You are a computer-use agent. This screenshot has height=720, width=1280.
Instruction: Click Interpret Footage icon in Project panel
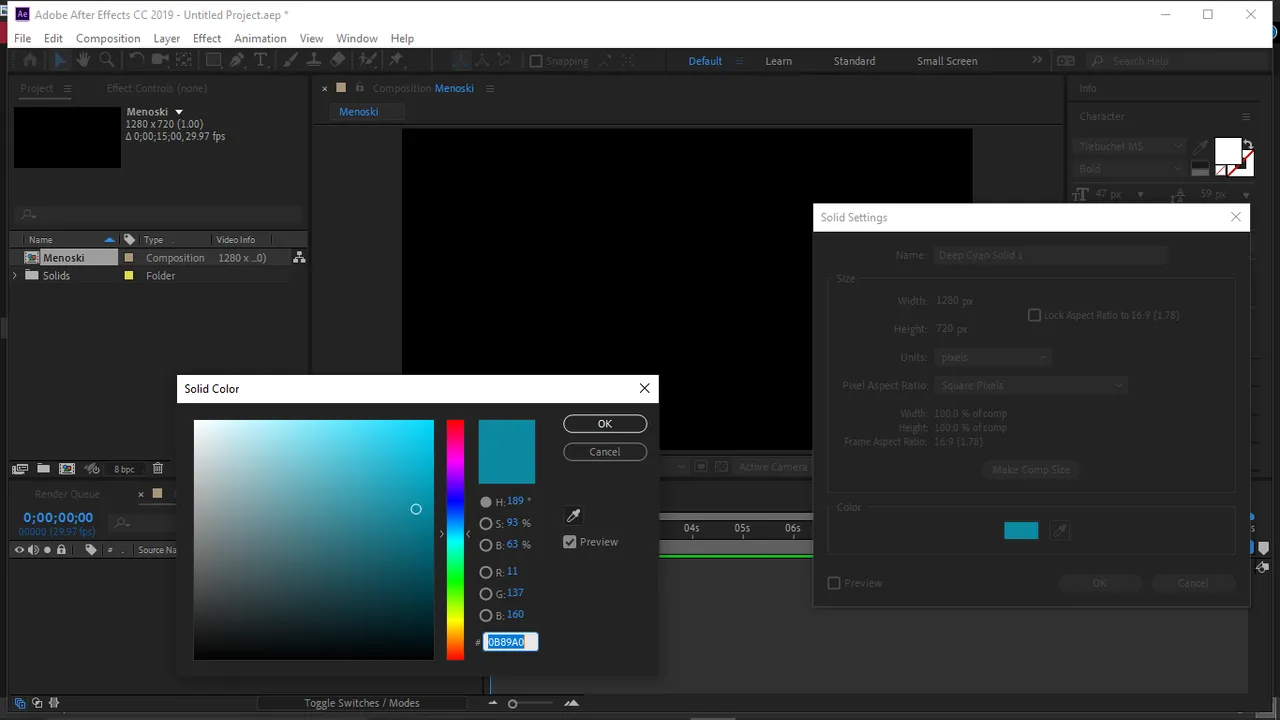point(20,468)
